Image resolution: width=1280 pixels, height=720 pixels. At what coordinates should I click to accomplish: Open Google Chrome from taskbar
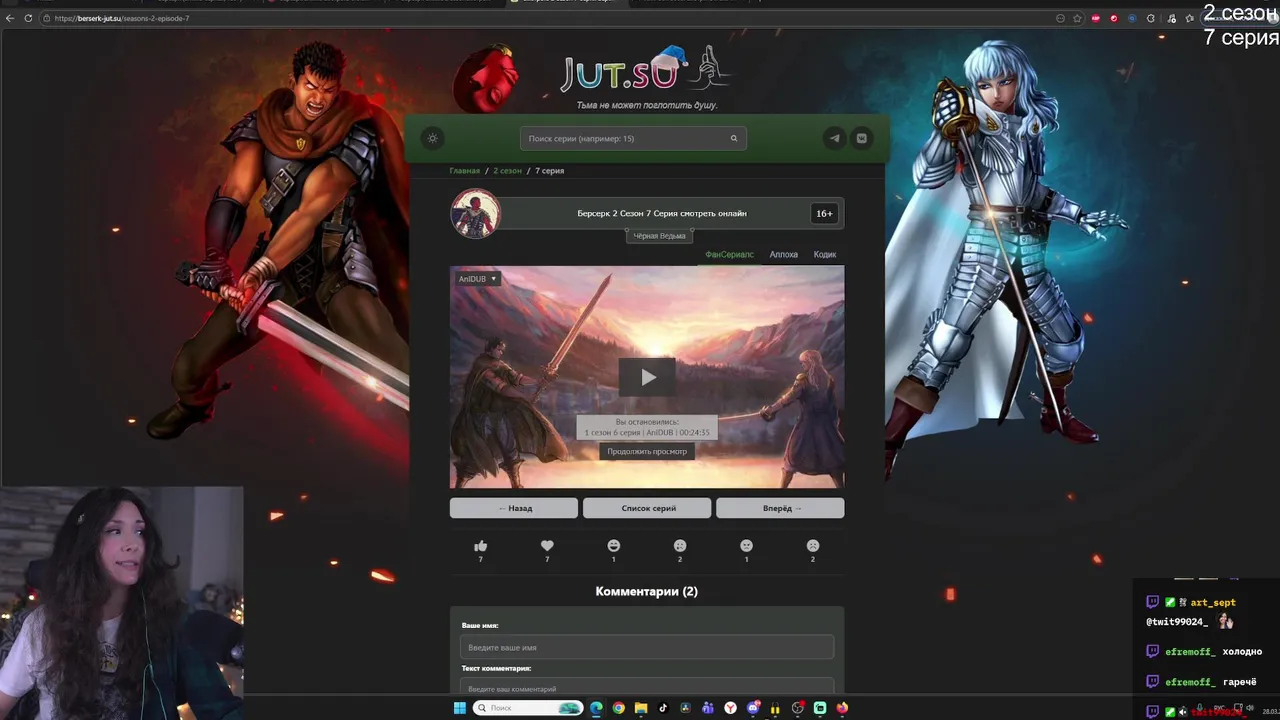click(619, 708)
